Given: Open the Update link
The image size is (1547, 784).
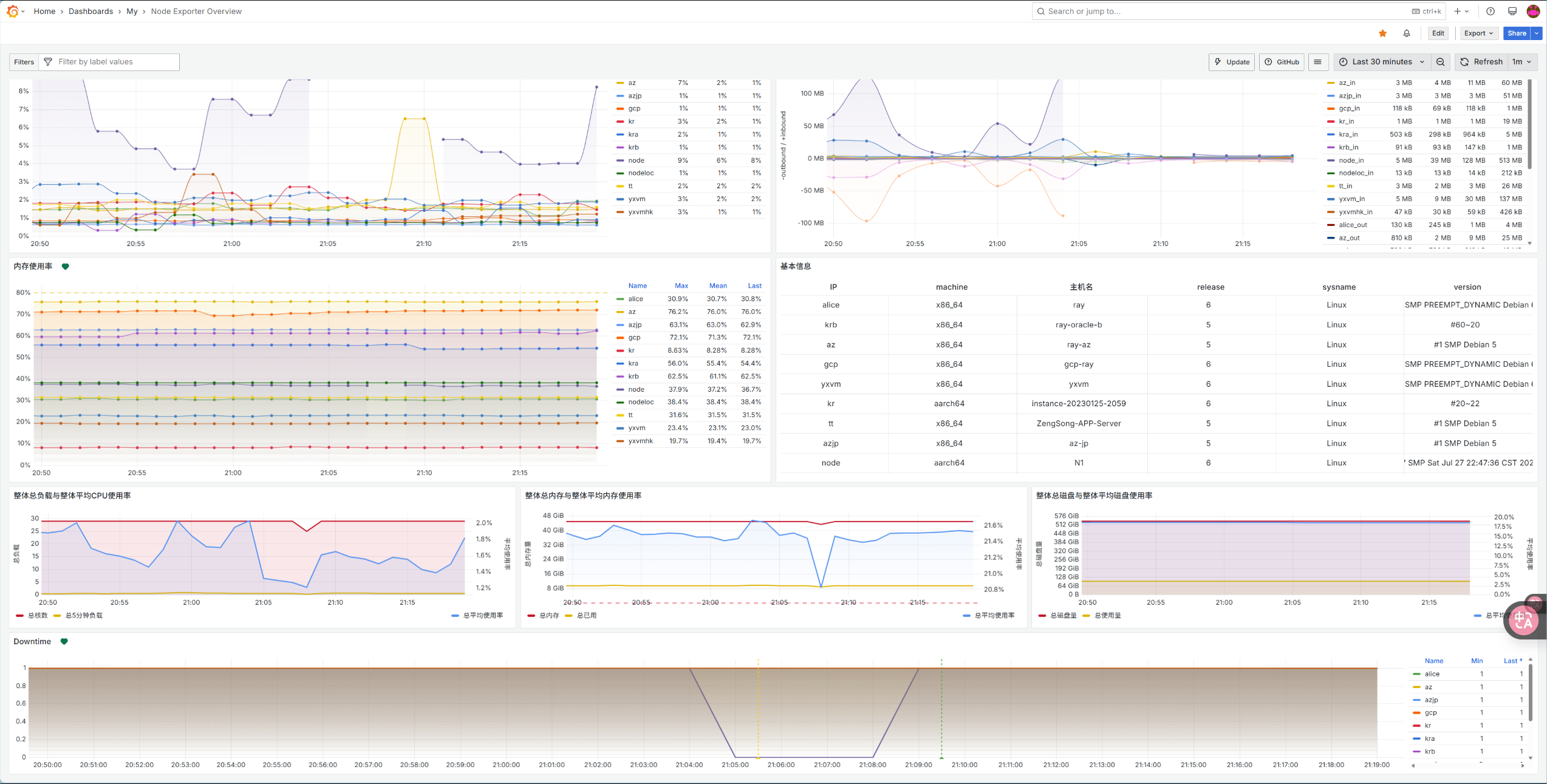Looking at the screenshot, I should pos(1232,62).
